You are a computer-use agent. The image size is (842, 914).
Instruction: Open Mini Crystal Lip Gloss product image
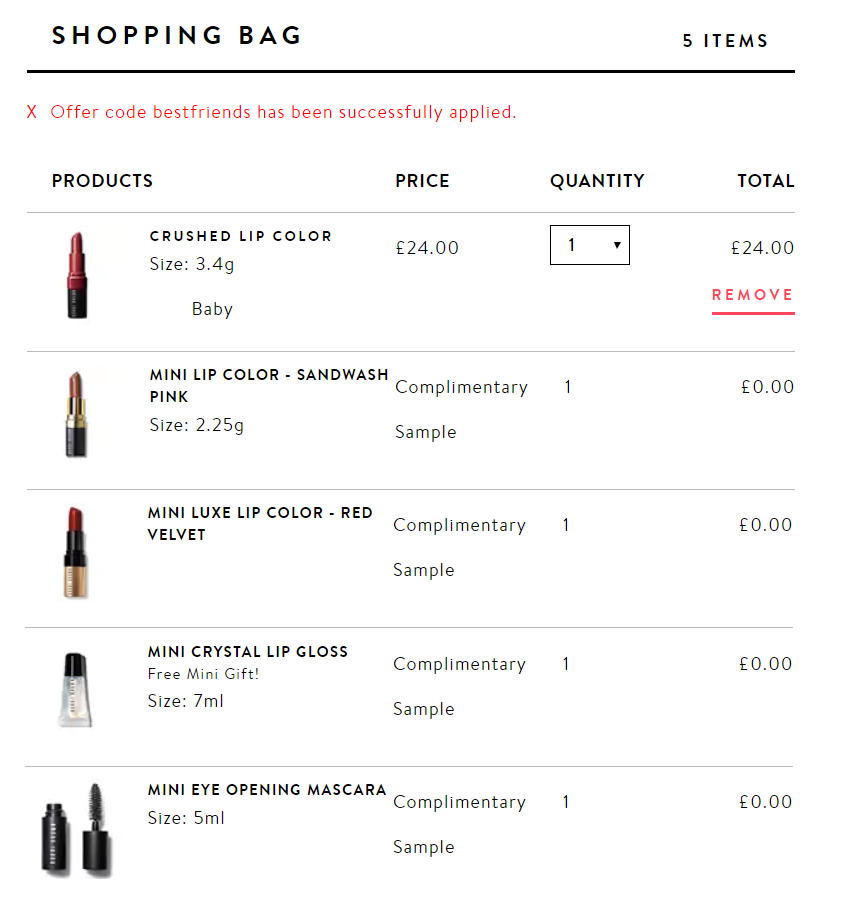coord(75,690)
